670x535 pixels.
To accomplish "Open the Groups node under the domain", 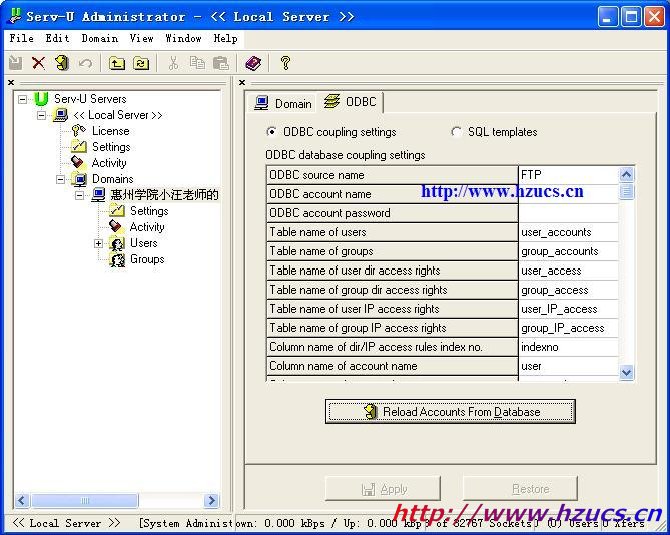I will point(146,259).
